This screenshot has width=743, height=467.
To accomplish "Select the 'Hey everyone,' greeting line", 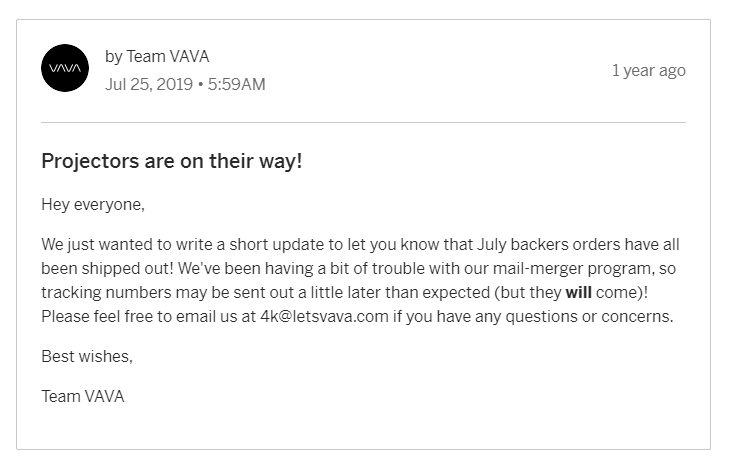I will click(x=93, y=205).
